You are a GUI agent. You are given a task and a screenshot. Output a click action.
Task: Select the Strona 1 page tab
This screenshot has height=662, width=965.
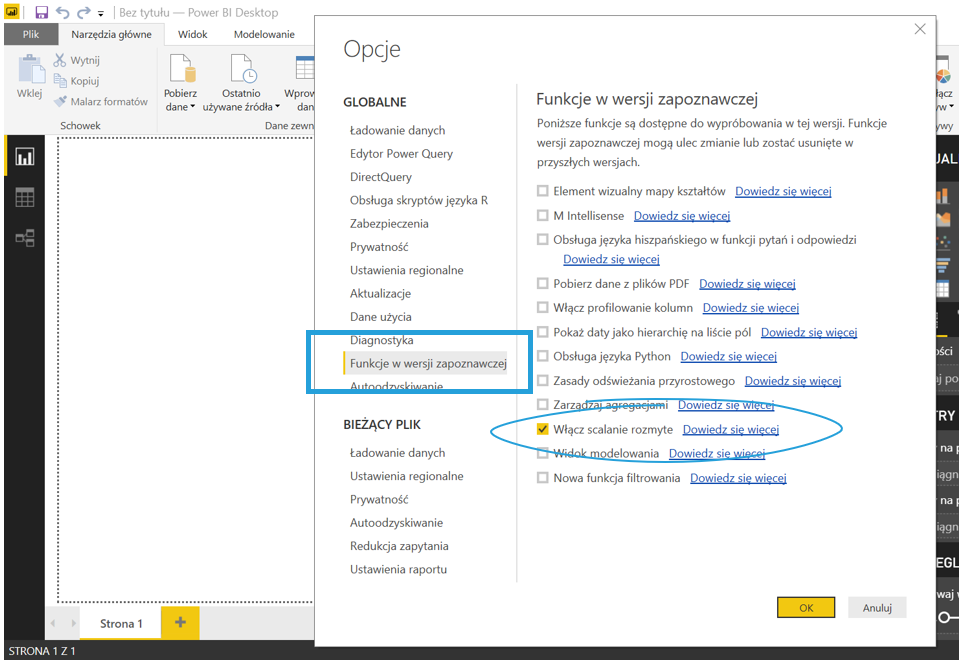[121, 624]
